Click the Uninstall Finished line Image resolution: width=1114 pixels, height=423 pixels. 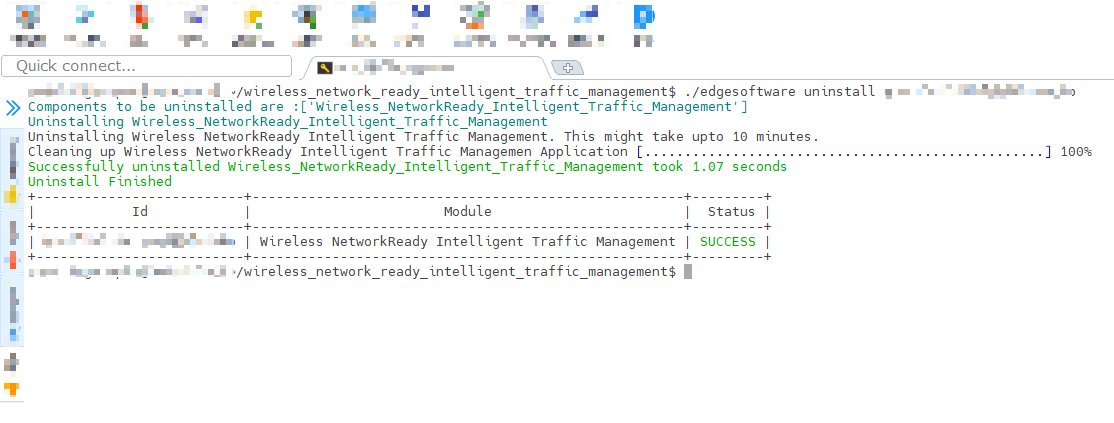tap(99, 182)
